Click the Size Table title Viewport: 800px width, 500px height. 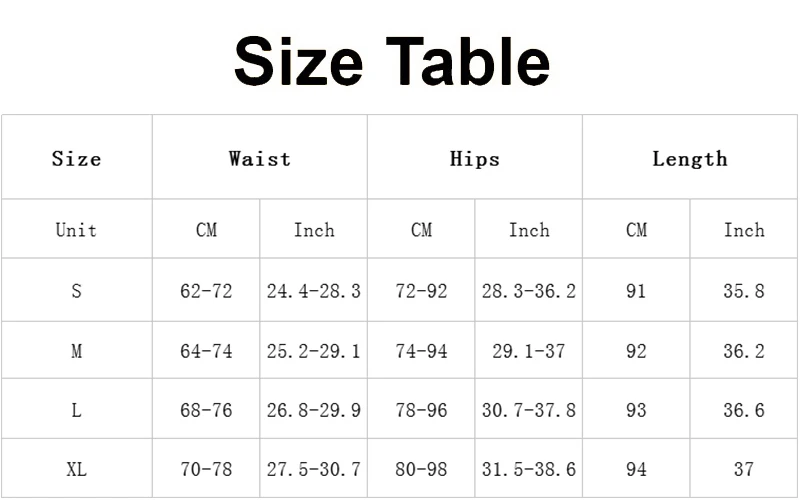(392, 60)
